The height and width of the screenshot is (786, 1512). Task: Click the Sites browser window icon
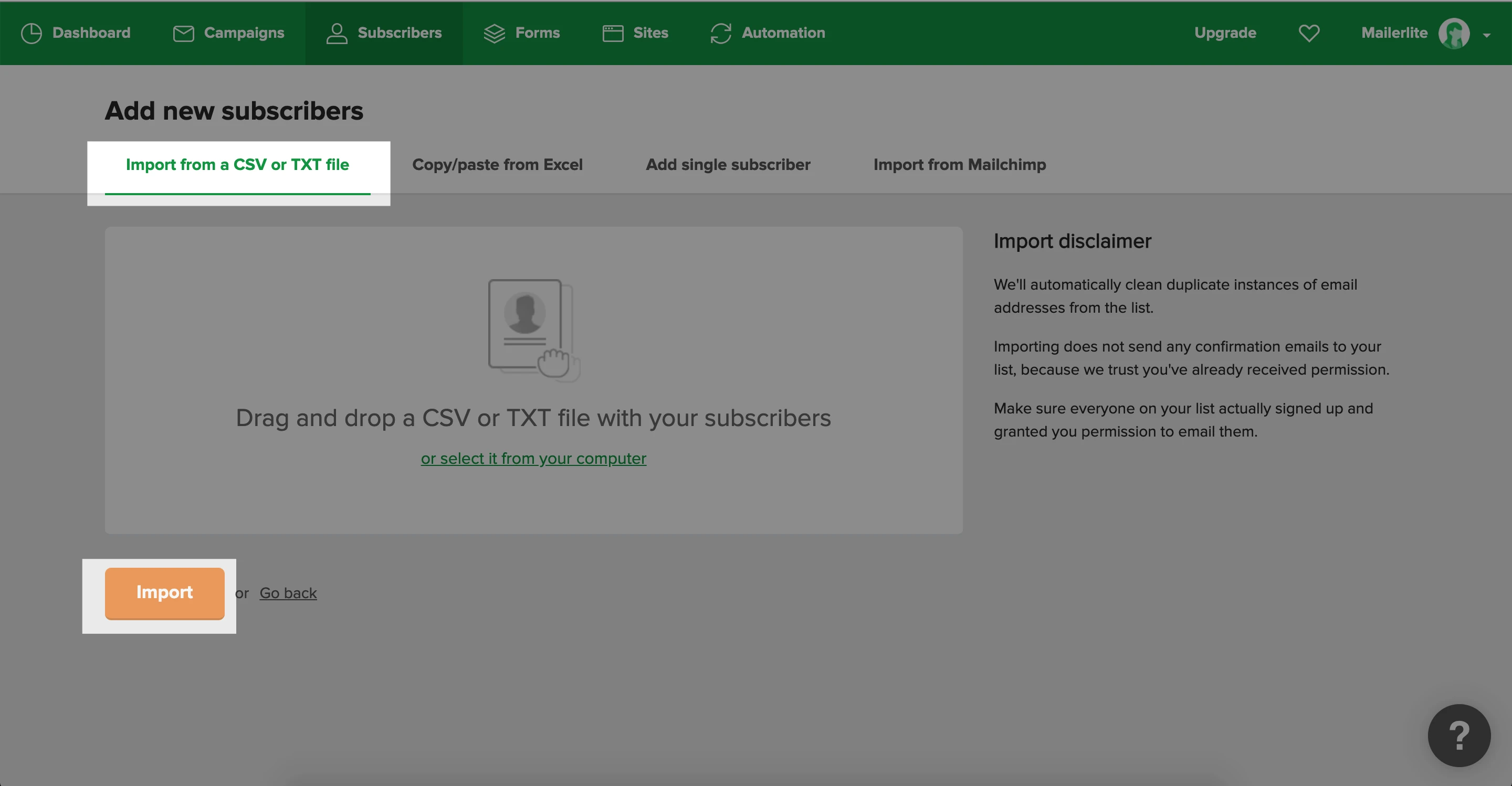tap(613, 34)
